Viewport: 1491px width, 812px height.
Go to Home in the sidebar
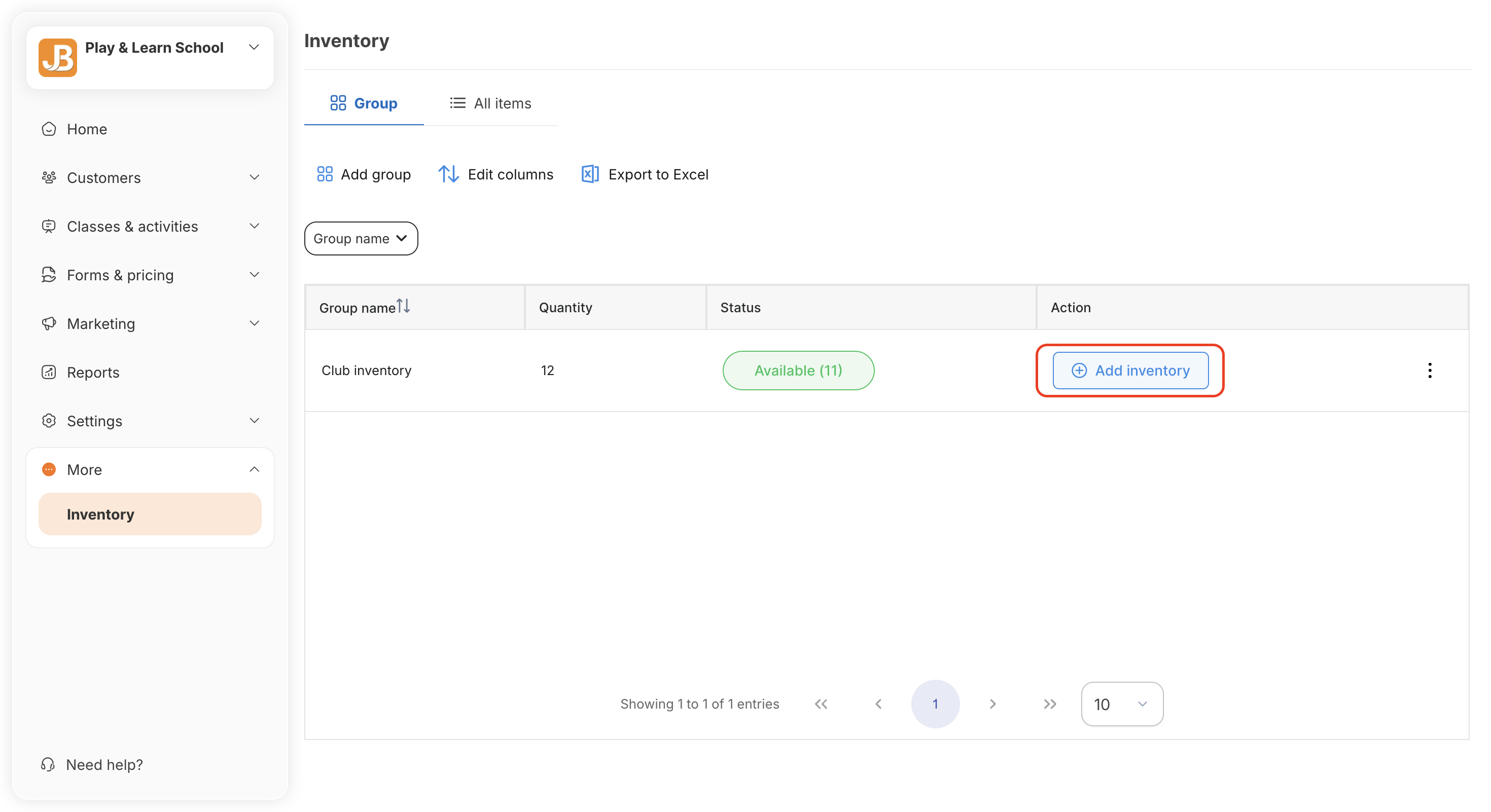click(87, 129)
